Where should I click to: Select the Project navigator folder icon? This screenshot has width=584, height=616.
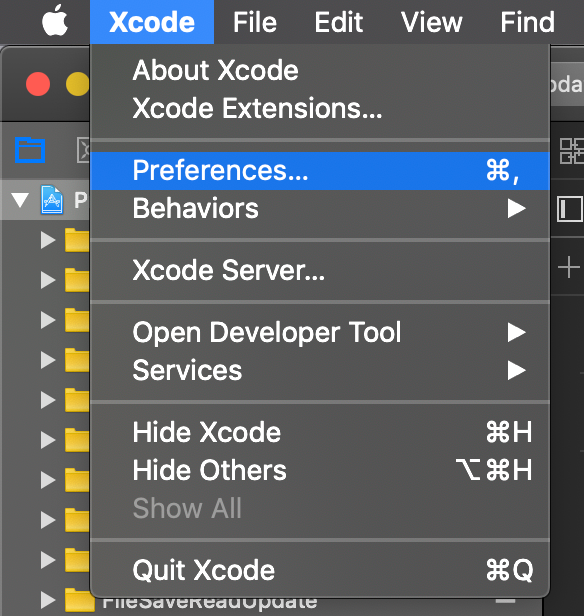point(30,150)
